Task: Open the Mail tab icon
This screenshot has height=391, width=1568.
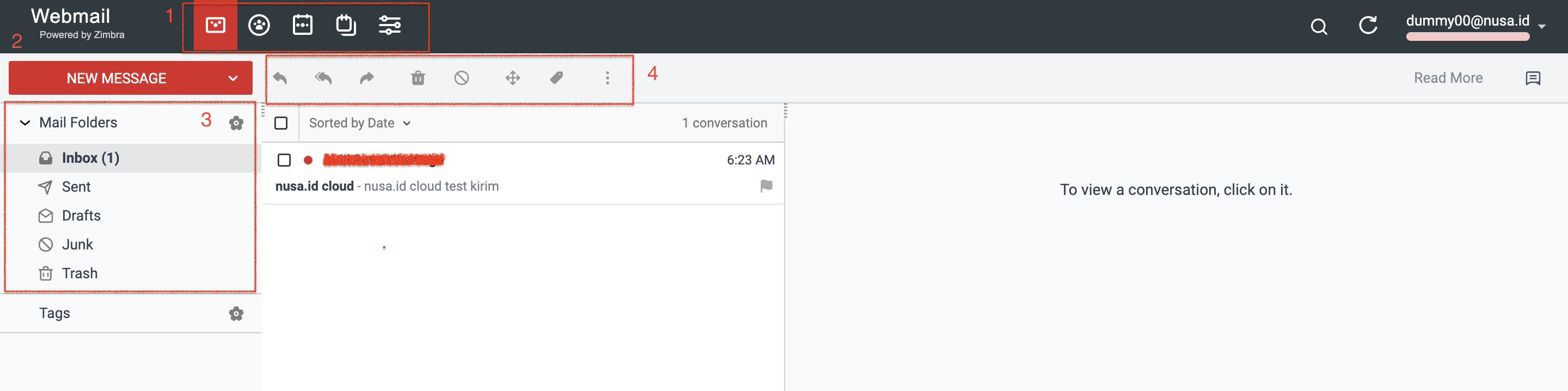Action: coord(216,25)
